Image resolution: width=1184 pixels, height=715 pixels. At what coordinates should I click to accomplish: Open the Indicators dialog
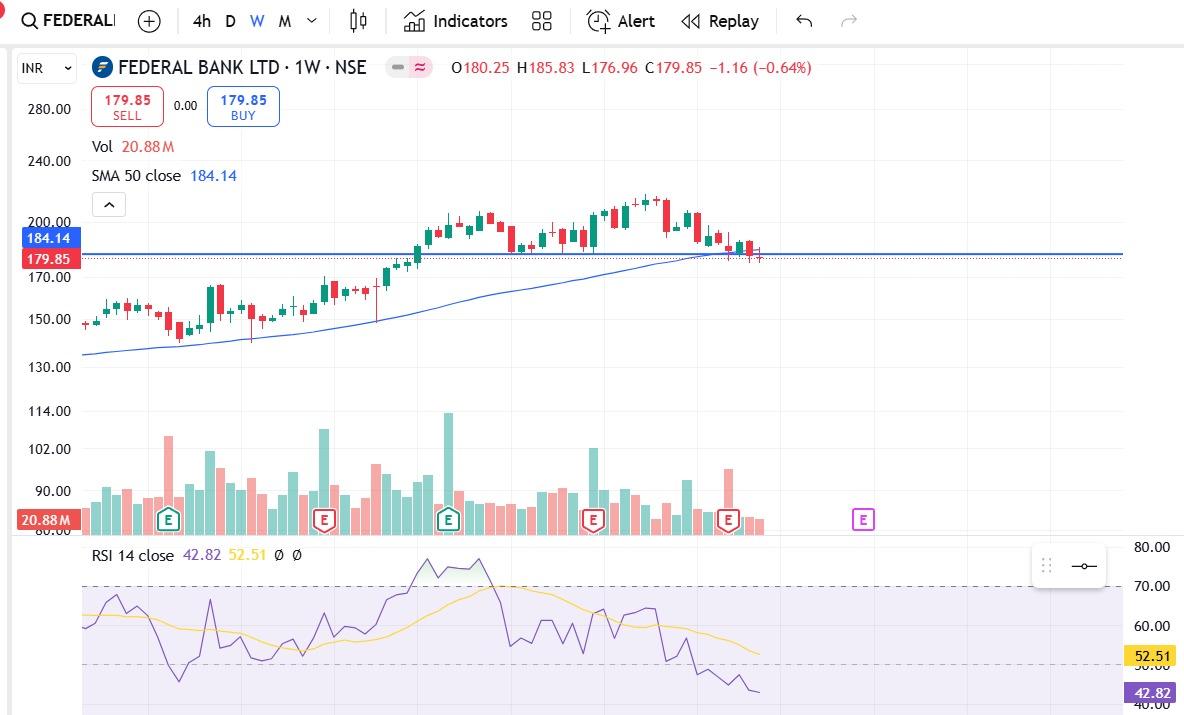point(455,21)
